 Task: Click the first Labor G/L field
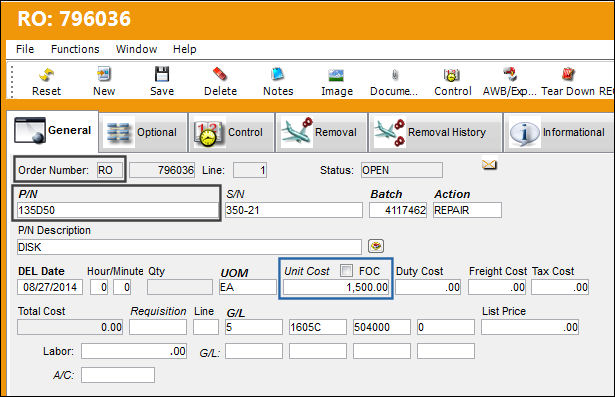coord(254,351)
